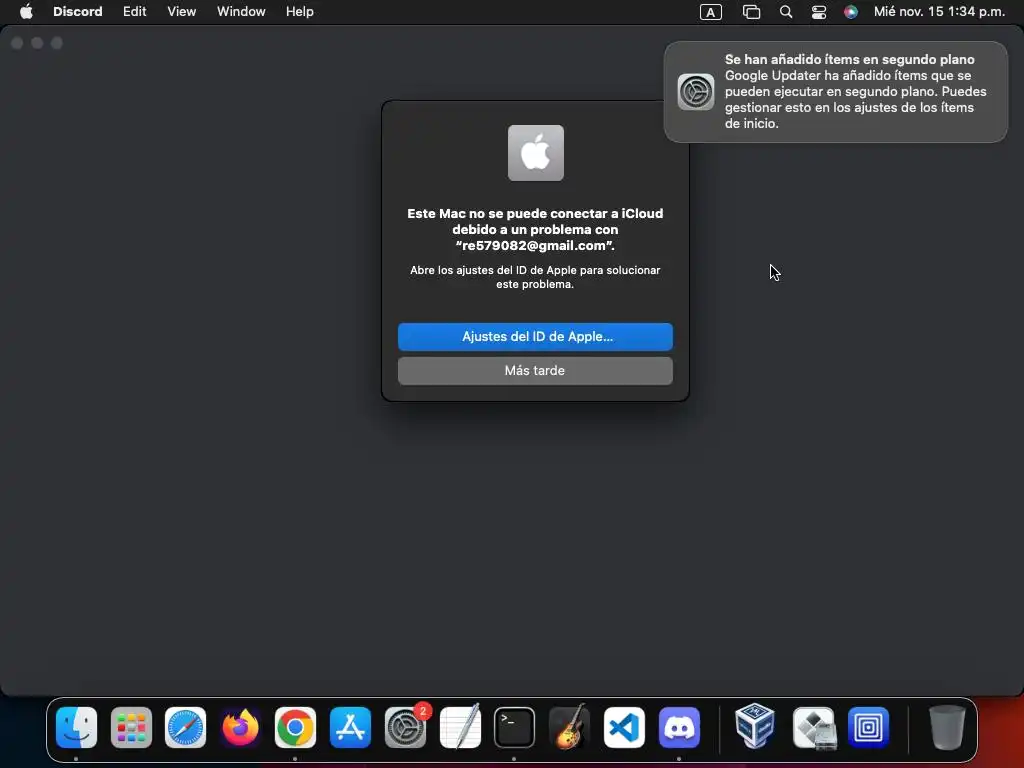Click Discord window's minimize button
Screen dimensions: 1024x768
coord(37,43)
